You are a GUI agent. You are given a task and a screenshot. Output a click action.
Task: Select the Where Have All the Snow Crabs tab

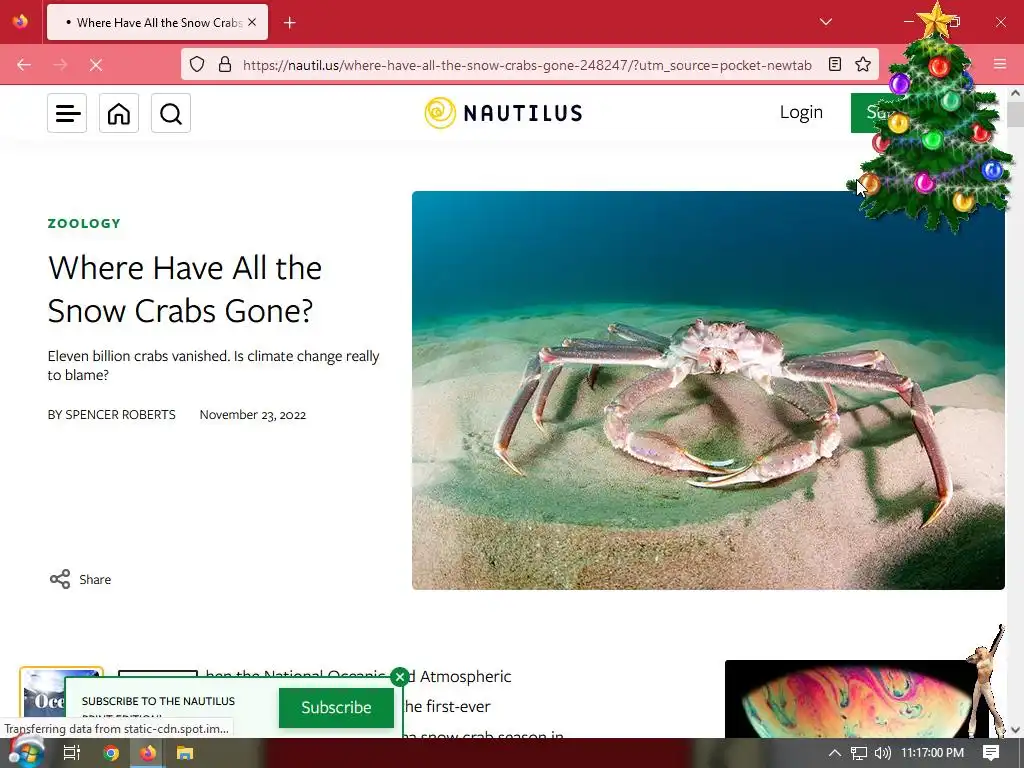point(157,22)
